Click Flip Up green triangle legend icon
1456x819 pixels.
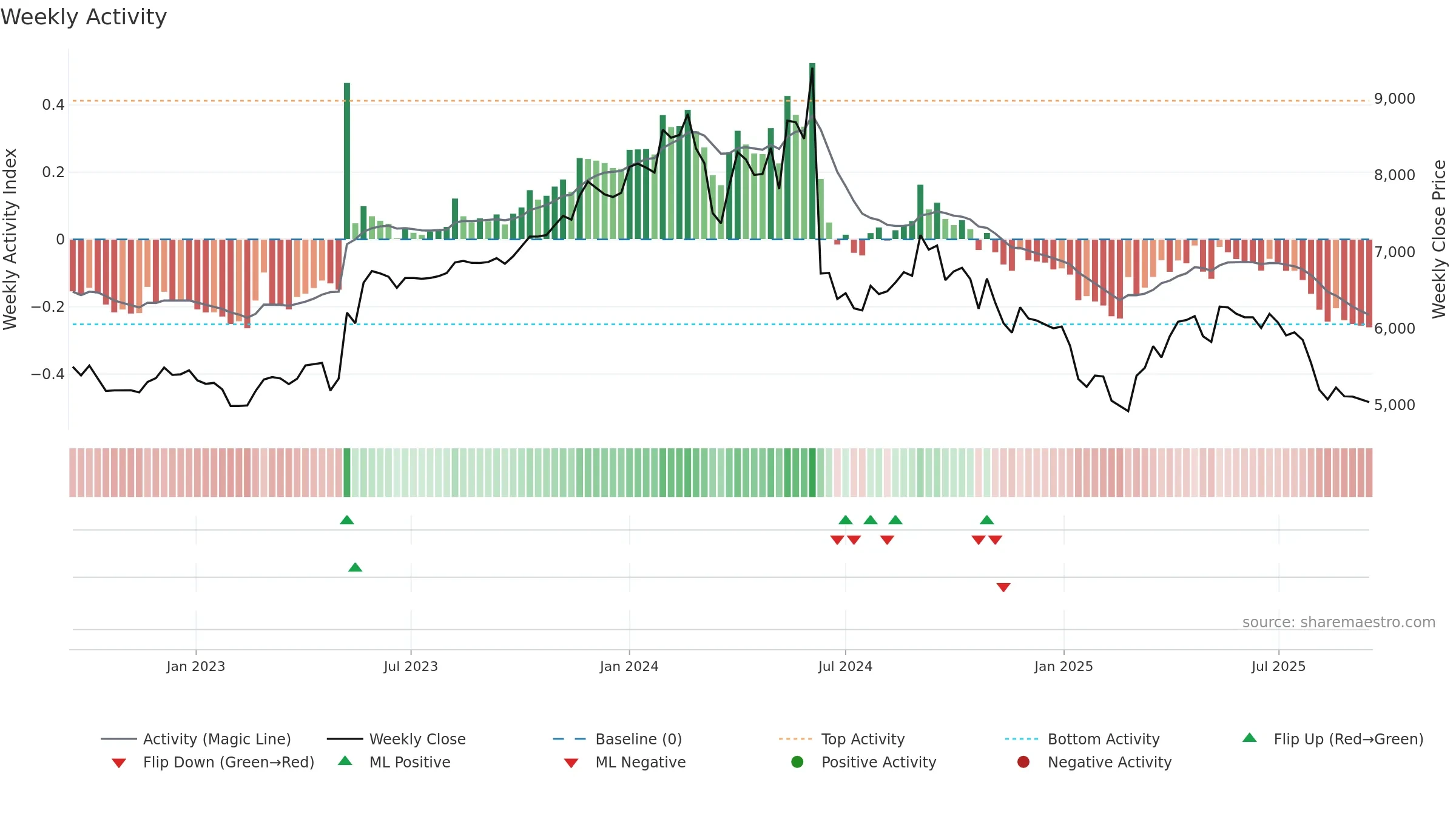(x=1250, y=738)
